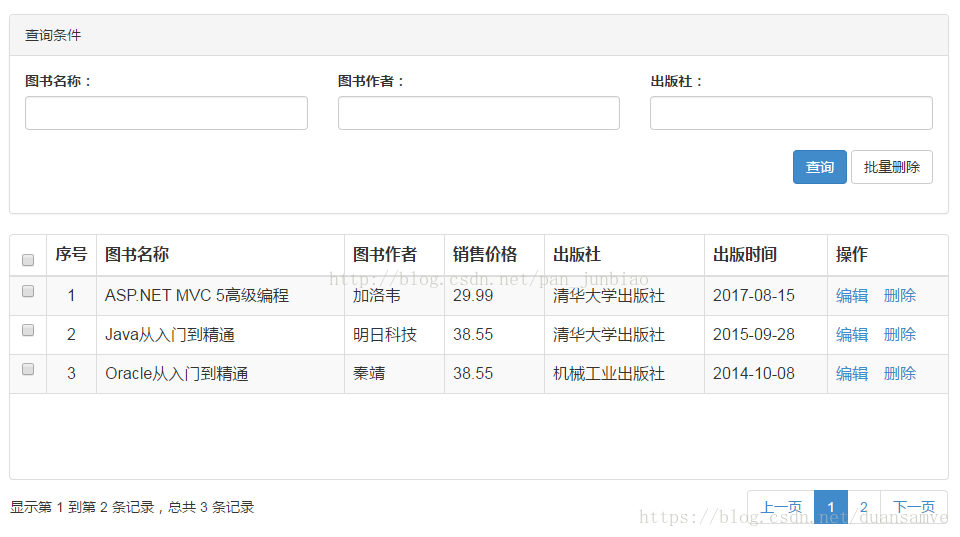Go to next page with 下一页

point(914,507)
